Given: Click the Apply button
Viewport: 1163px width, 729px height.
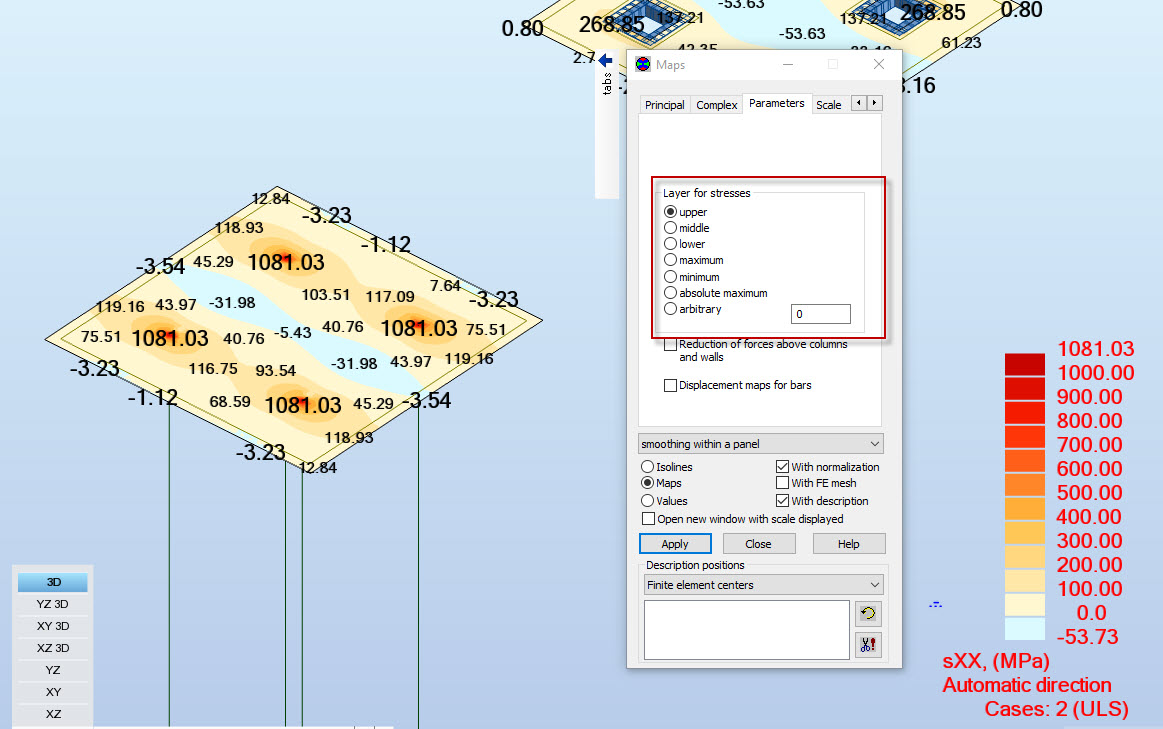Looking at the screenshot, I should click(675, 543).
